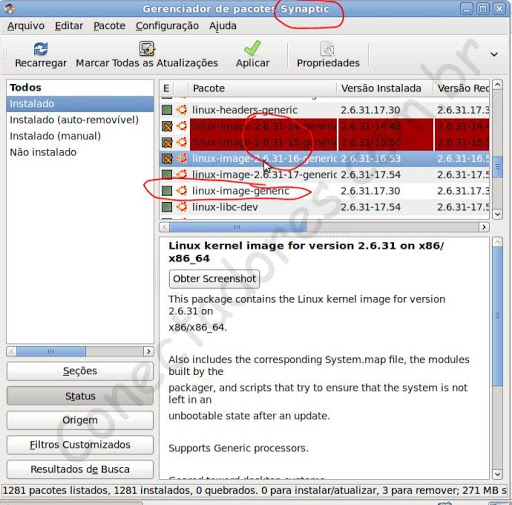Click the Recarregar reload icon
The image size is (512, 505).
(41, 49)
